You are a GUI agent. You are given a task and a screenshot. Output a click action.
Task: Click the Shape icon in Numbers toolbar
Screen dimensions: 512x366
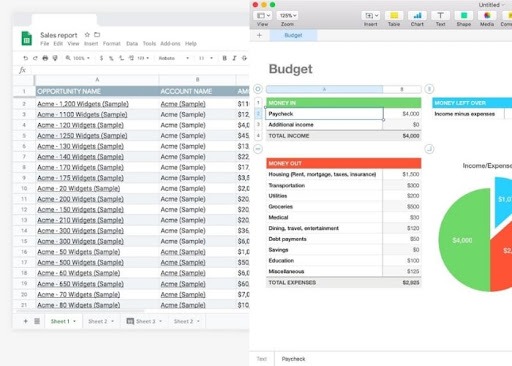click(x=464, y=16)
